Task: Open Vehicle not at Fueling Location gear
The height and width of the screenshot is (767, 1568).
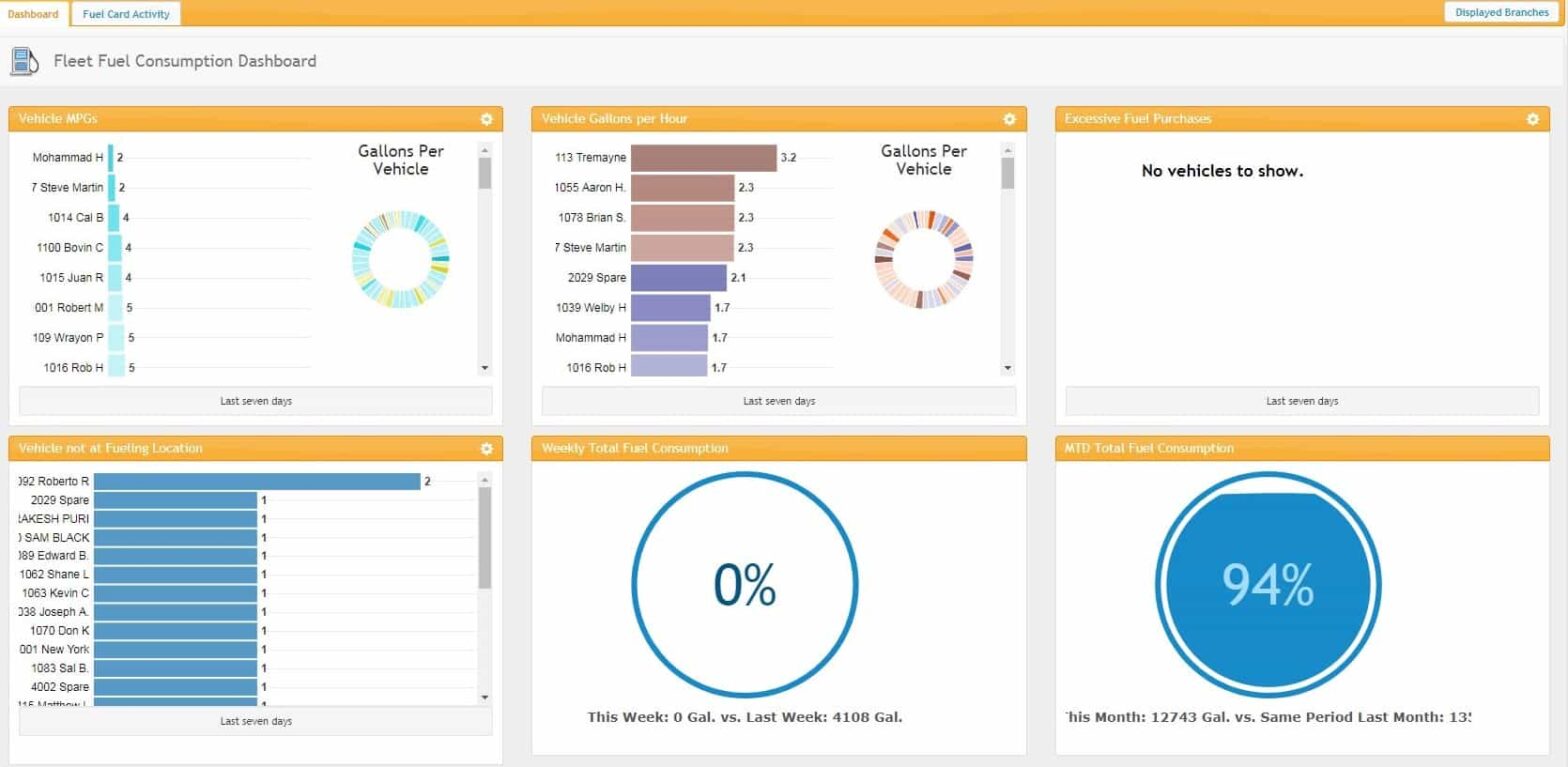Action: click(486, 449)
